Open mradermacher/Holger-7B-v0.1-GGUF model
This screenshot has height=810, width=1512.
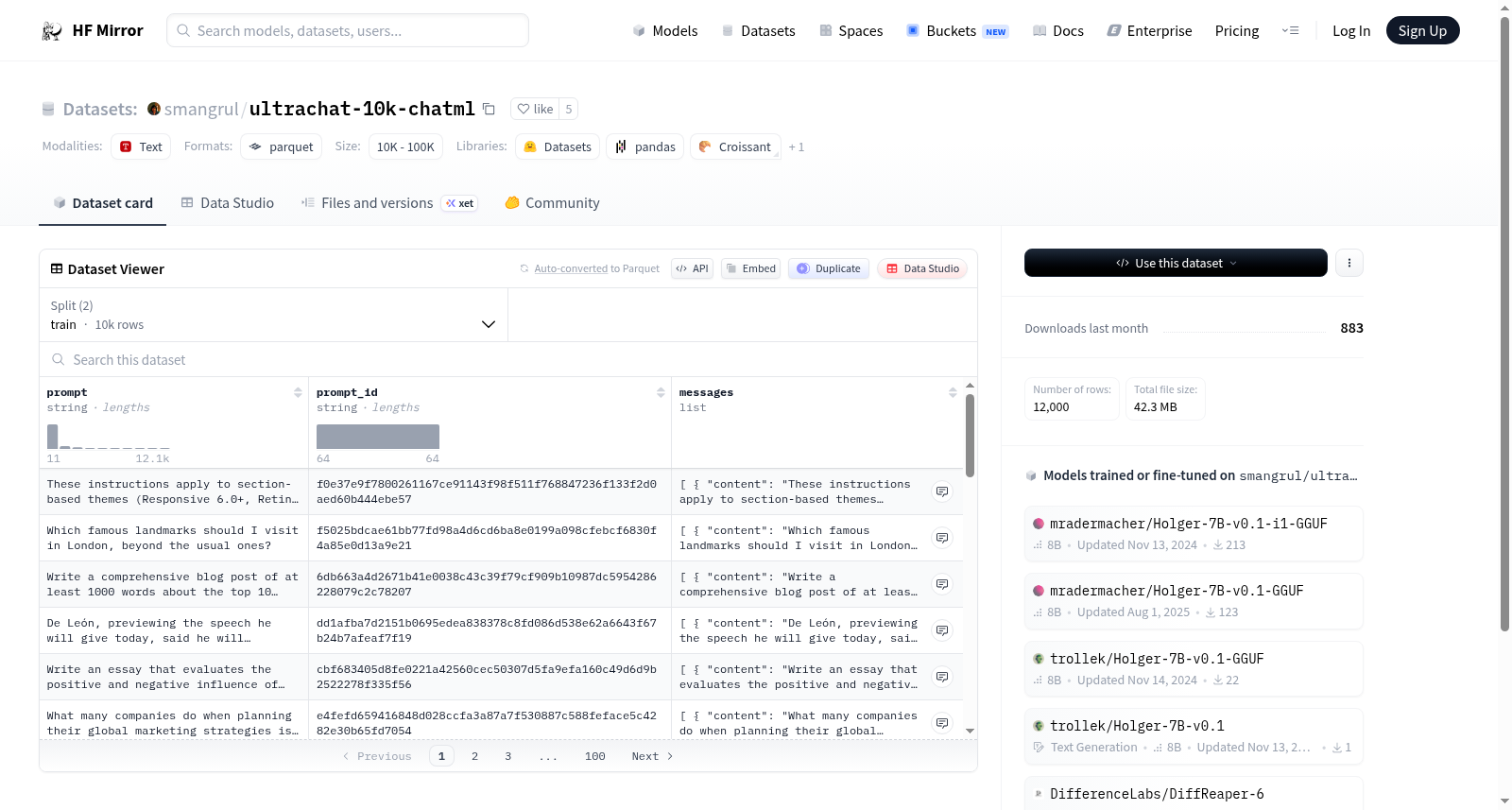1194,600
